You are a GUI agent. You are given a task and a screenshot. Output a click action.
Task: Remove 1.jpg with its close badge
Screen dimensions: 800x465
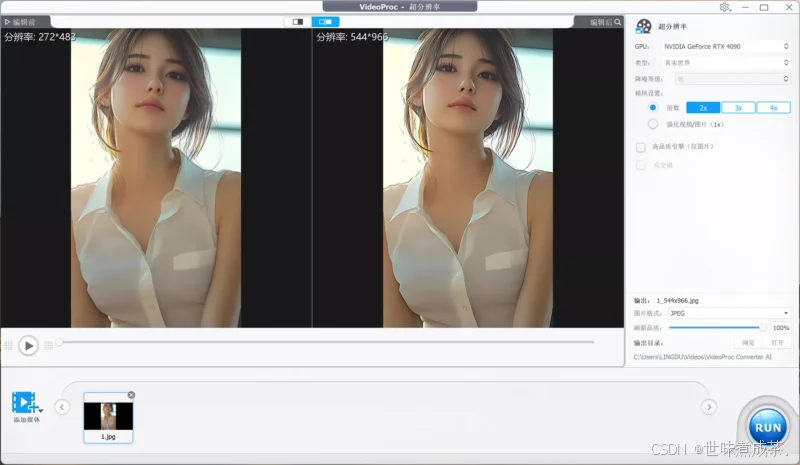131,395
